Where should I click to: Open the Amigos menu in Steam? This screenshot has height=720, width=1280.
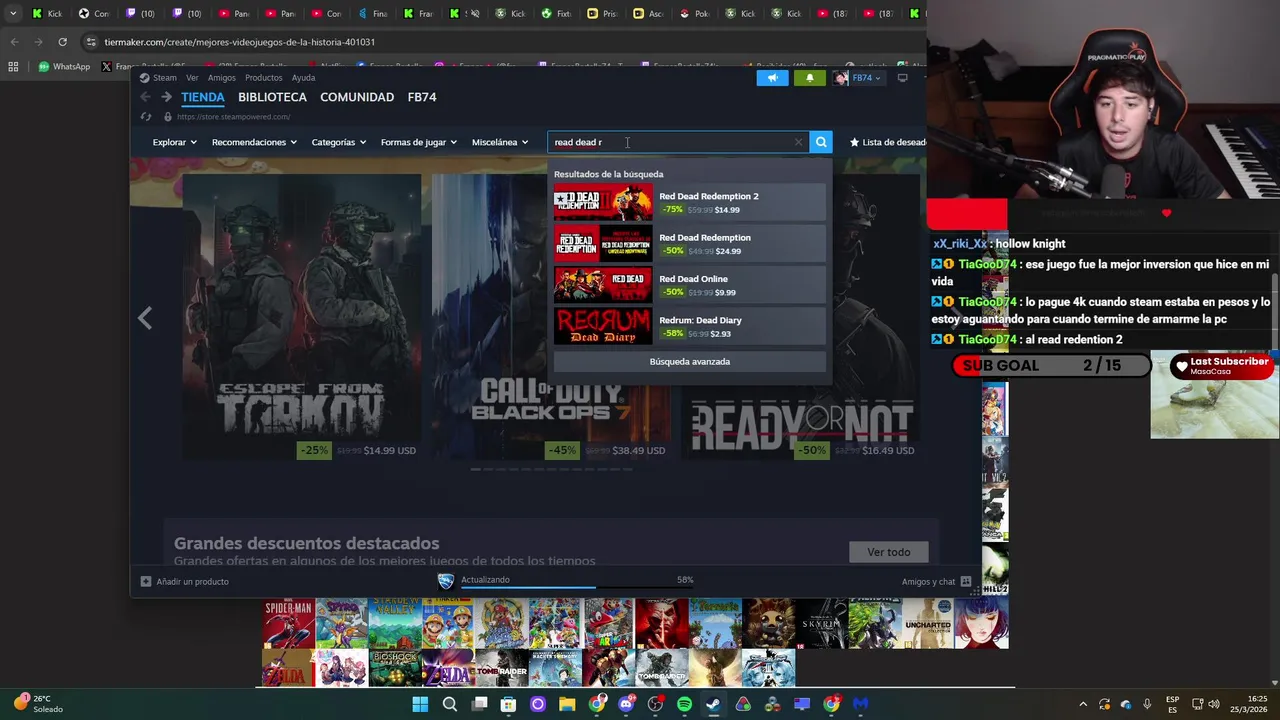(222, 78)
